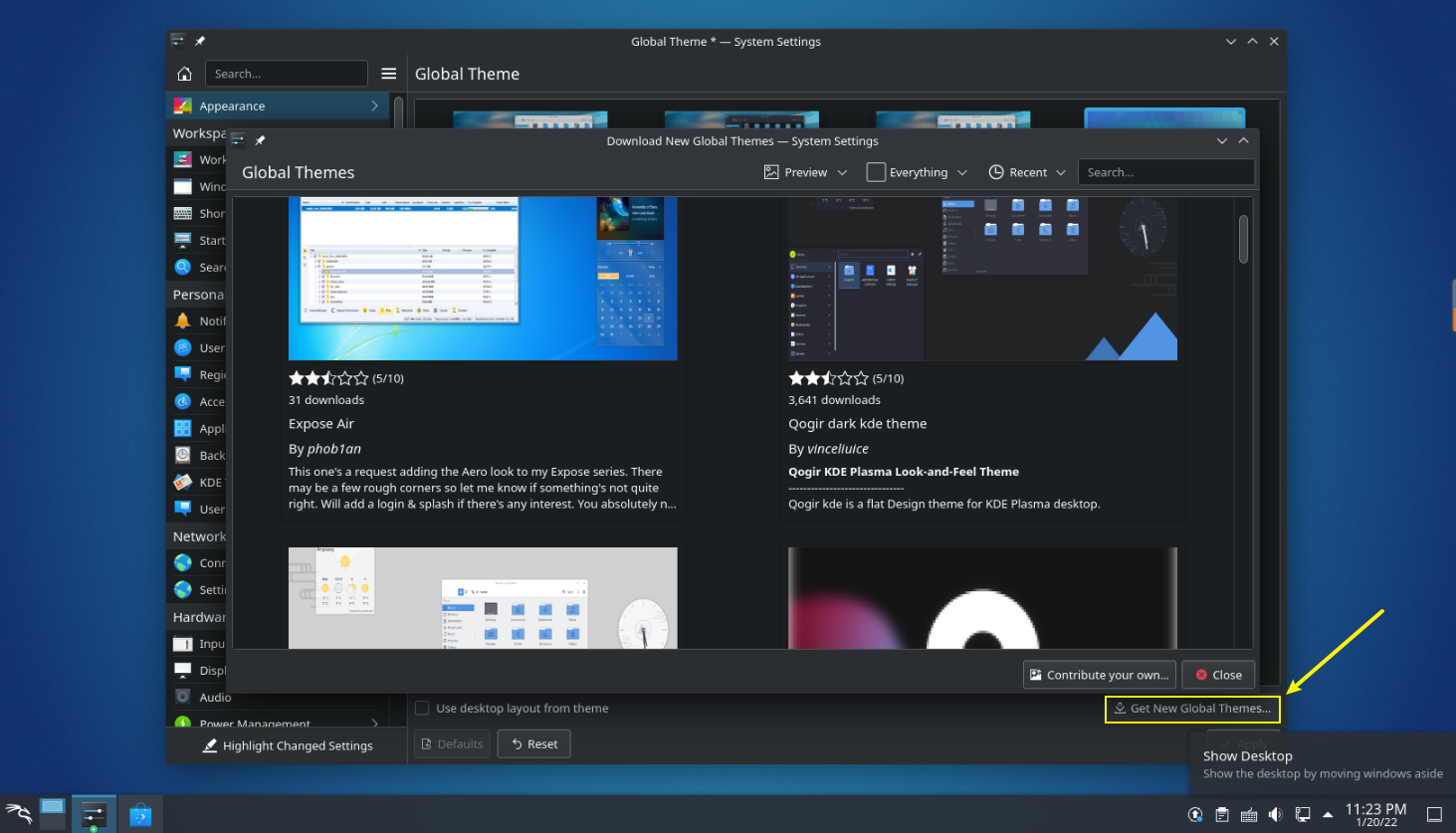
Task: Go to System Settings home view
Action: tap(184, 74)
